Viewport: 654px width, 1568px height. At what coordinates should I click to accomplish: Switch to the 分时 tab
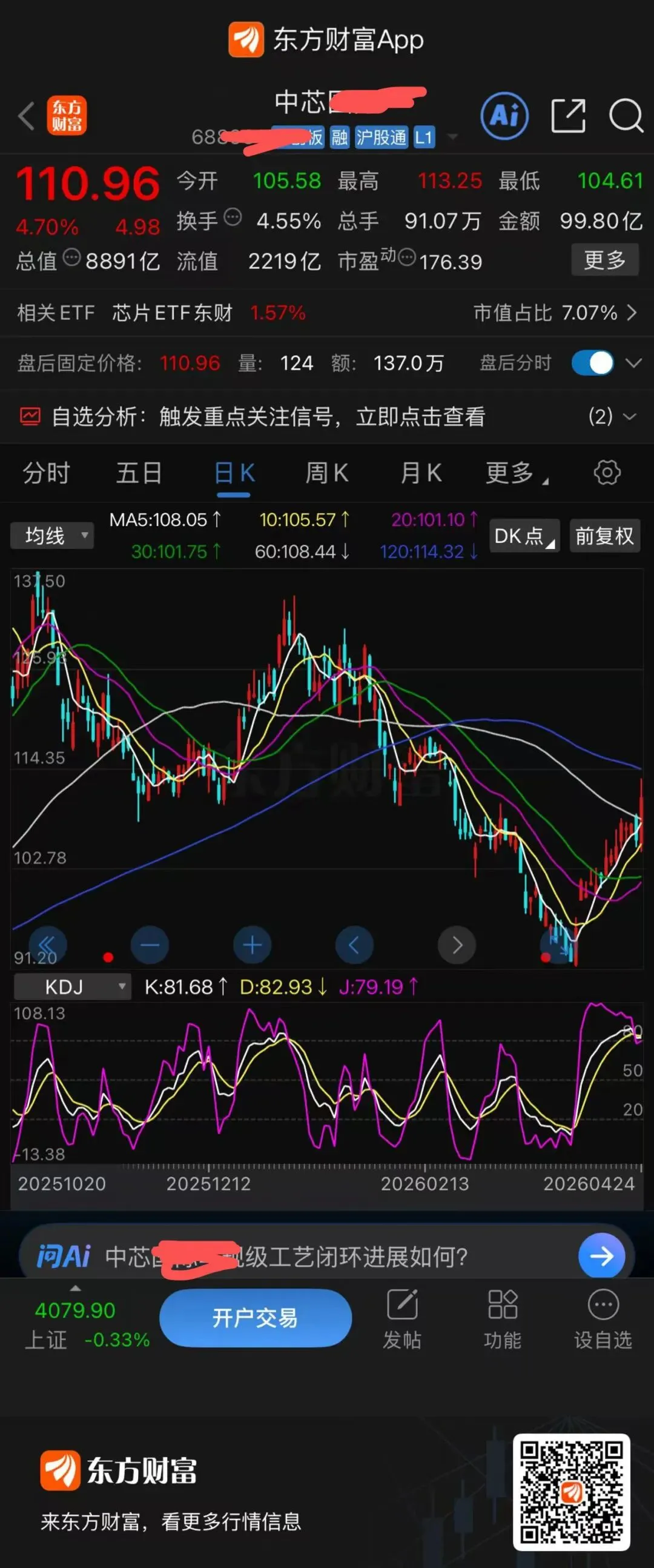(46, 473)
